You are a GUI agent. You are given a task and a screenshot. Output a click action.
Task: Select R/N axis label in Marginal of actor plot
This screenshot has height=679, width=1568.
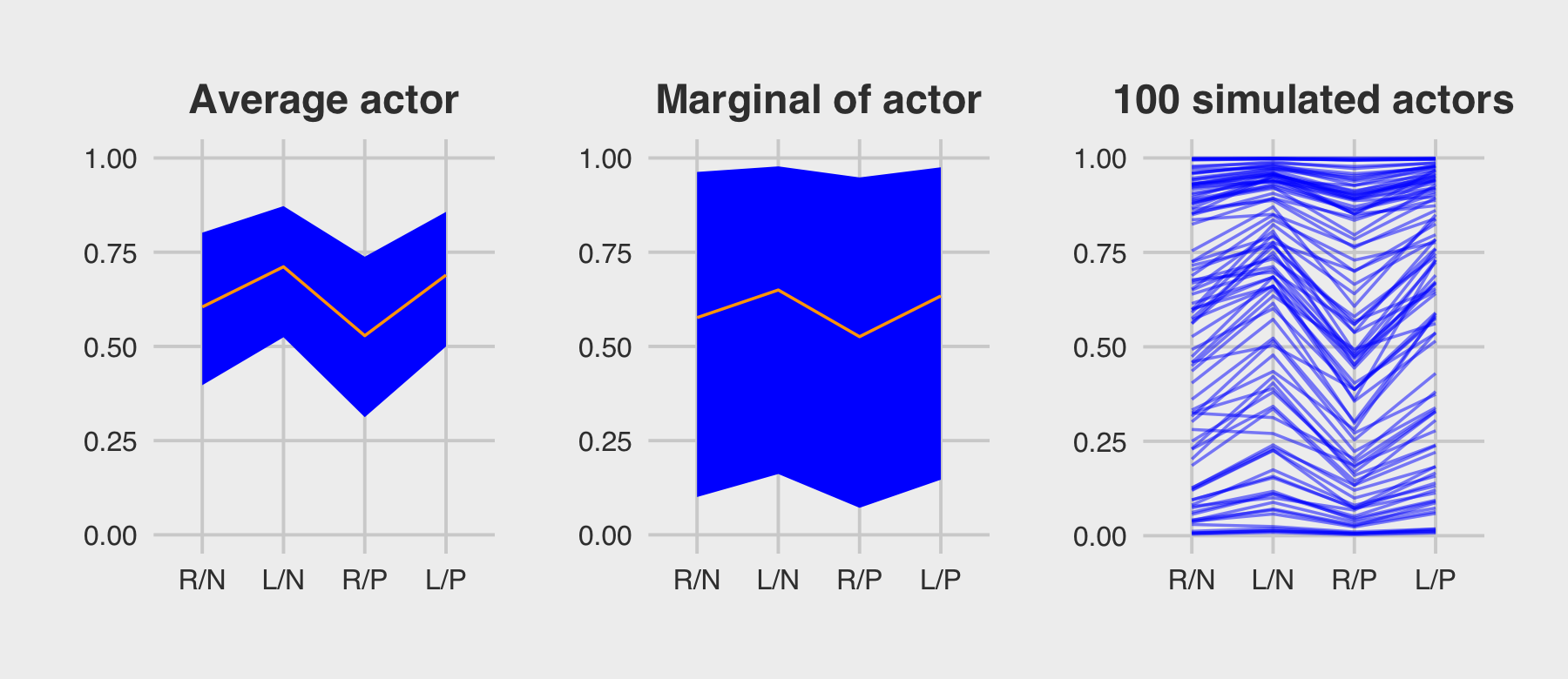697,580
